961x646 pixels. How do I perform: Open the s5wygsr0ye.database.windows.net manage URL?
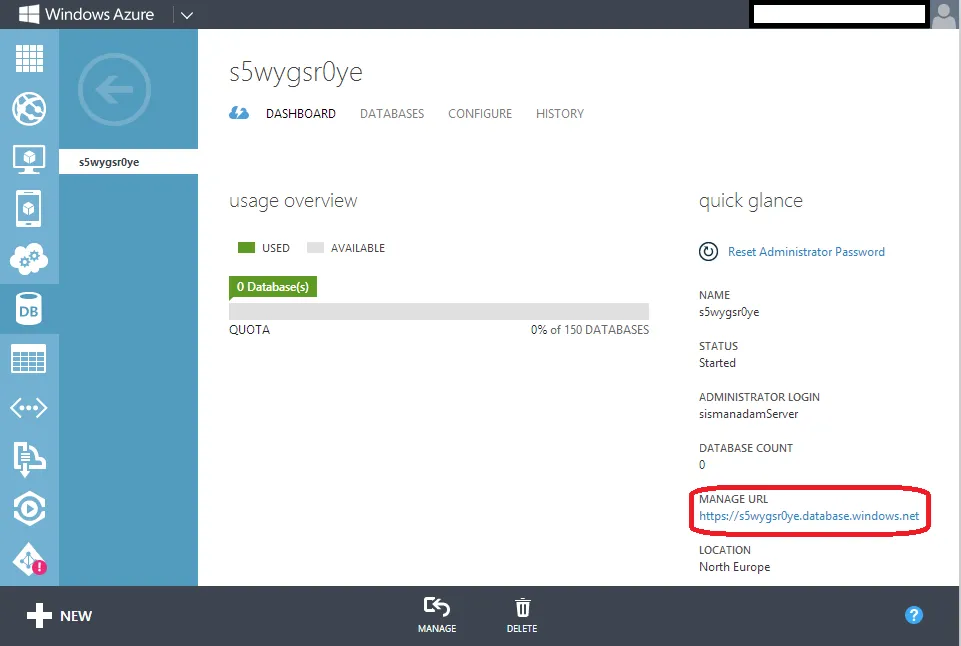(809, 516)
